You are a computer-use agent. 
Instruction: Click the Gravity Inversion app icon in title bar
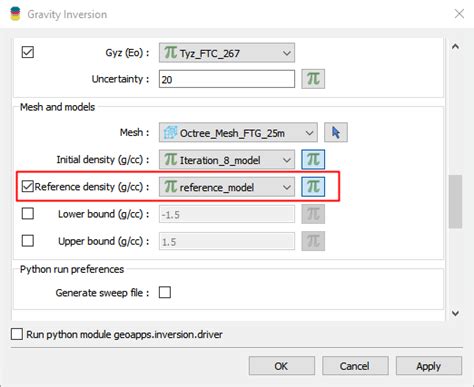click(15, 14)
